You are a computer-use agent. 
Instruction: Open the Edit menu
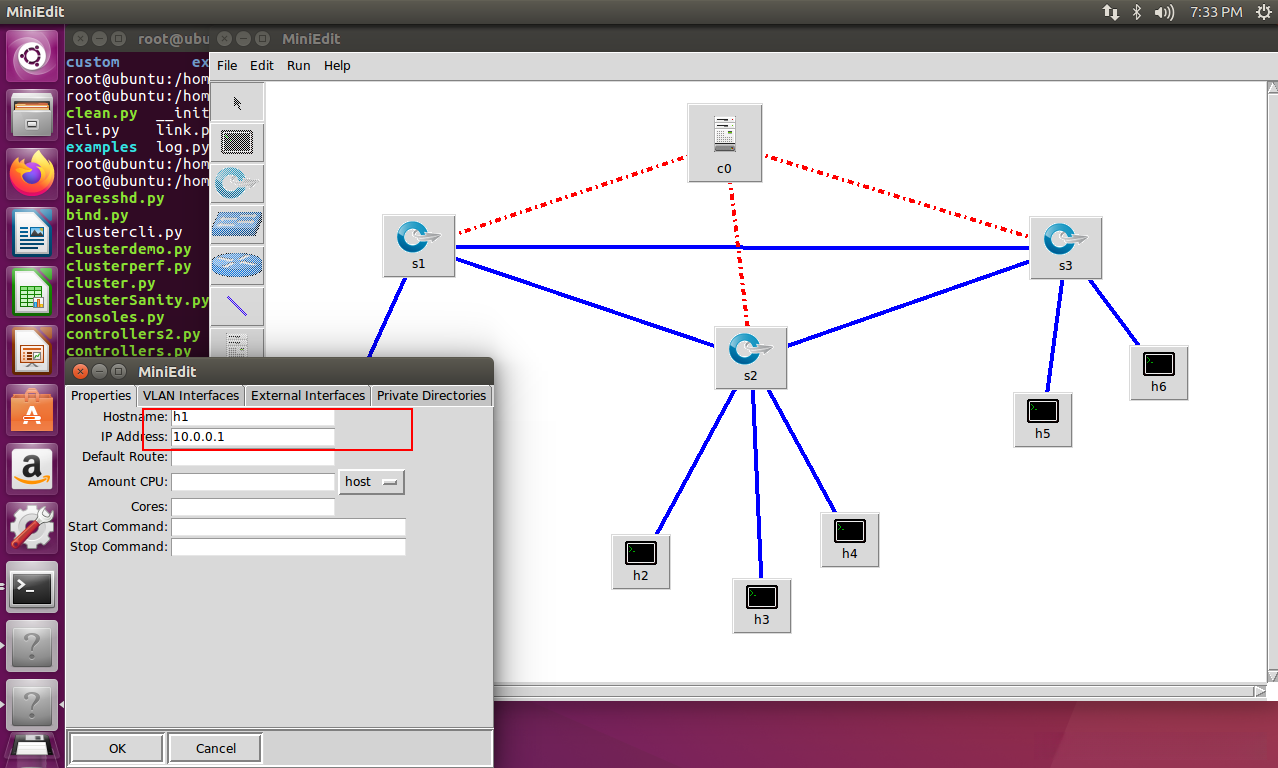tap(262, 65)
